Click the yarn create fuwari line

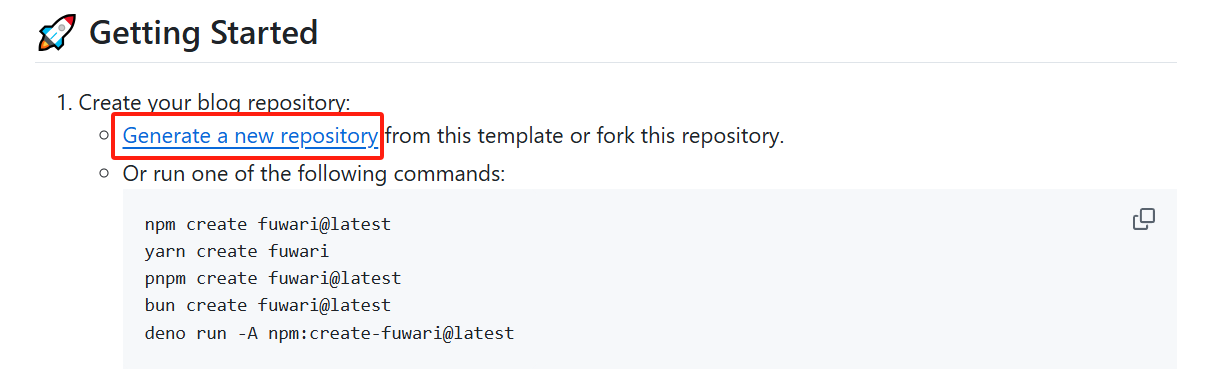coord(237,251)
